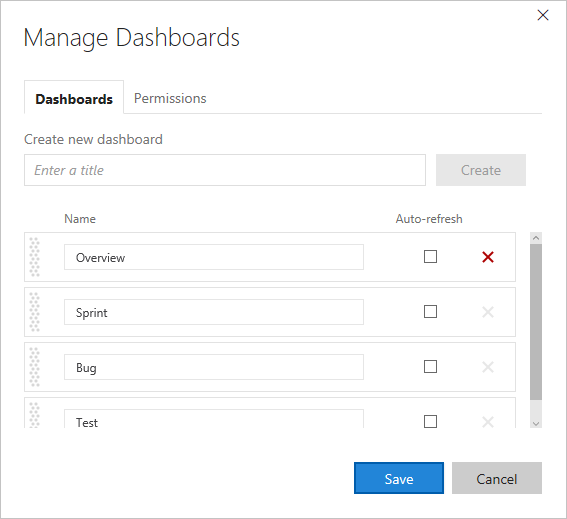Screen dimensions: 567x519
Task: Enable auto-refresh for Overview dashboard
Action: pos(430,257)
